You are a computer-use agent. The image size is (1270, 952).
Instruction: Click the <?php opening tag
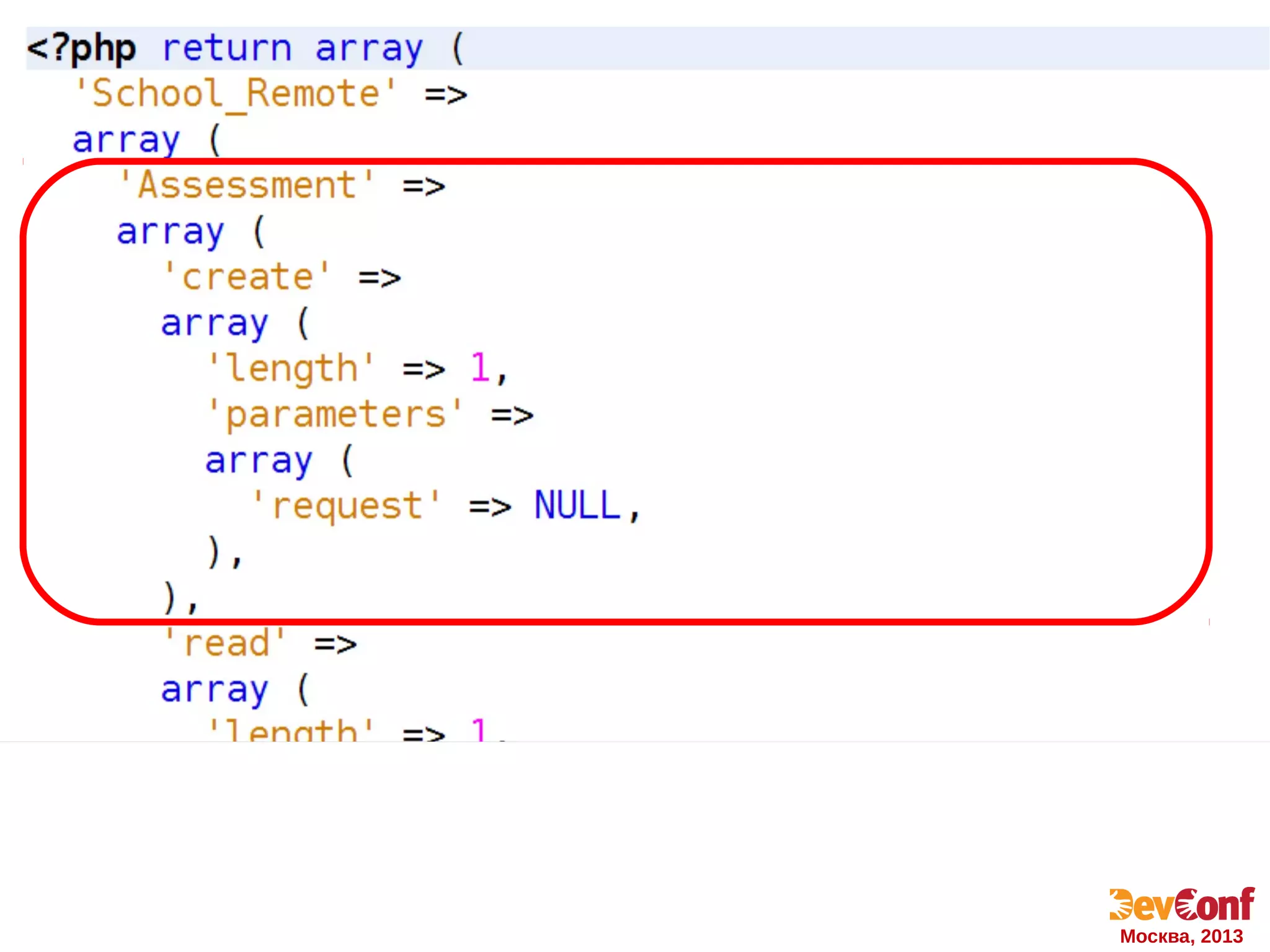(81, 48)
